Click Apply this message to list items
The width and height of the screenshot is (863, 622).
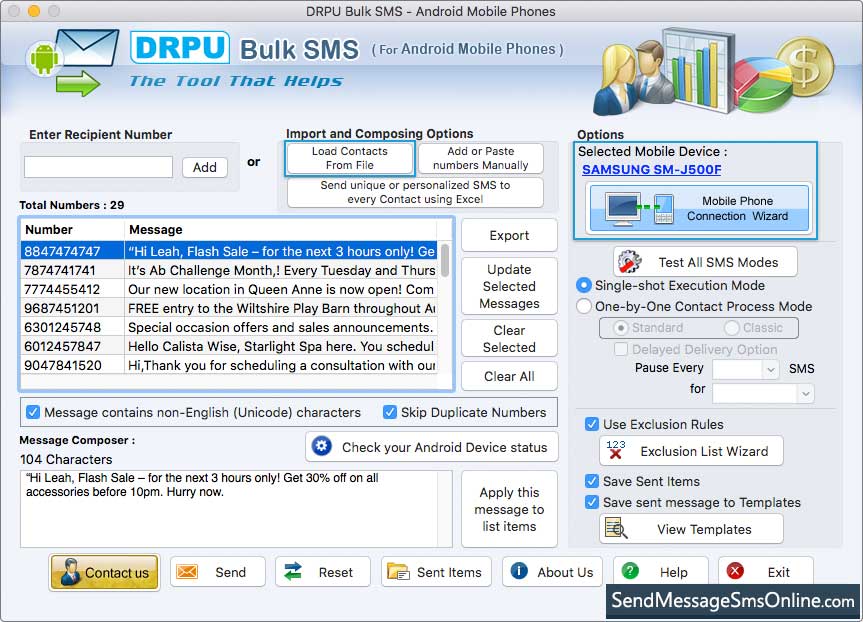coord(509,509)
